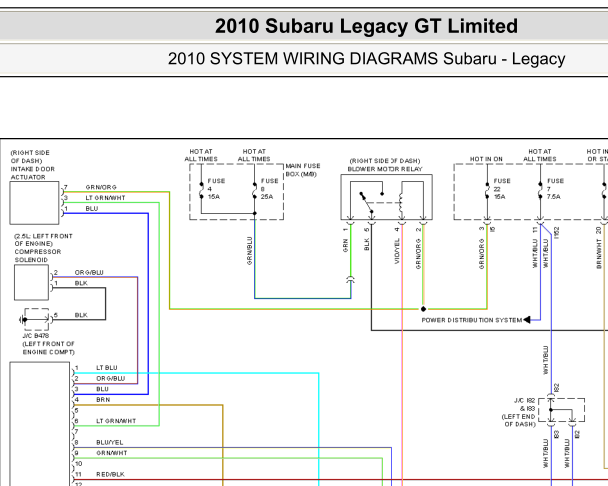Click LT GRN/WHT label at intake actuator pin 3

click(x=105, y=198)
